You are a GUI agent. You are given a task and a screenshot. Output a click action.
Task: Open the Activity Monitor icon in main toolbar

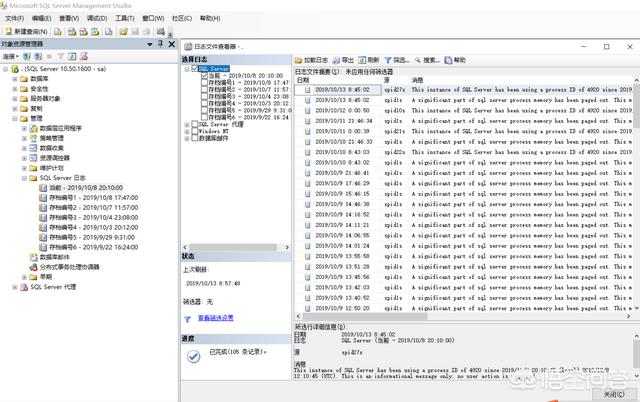[x=161, y=31]
